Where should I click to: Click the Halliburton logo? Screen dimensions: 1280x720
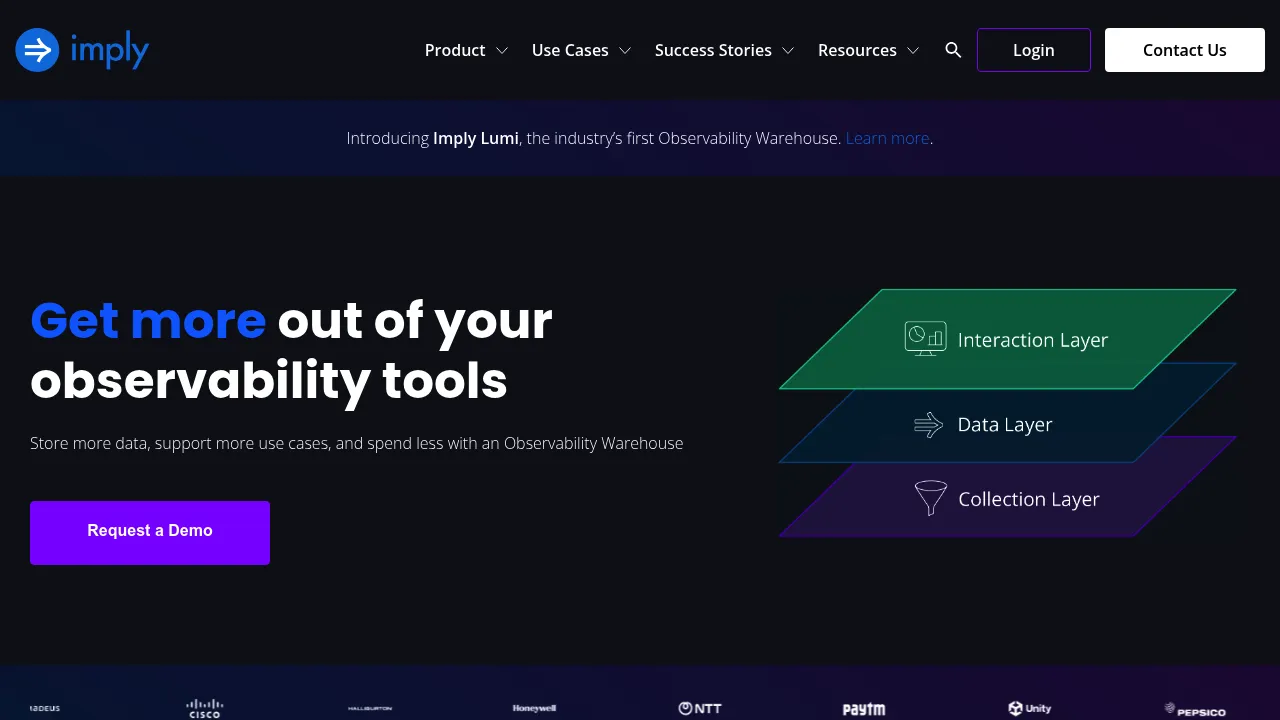(370, 708)
